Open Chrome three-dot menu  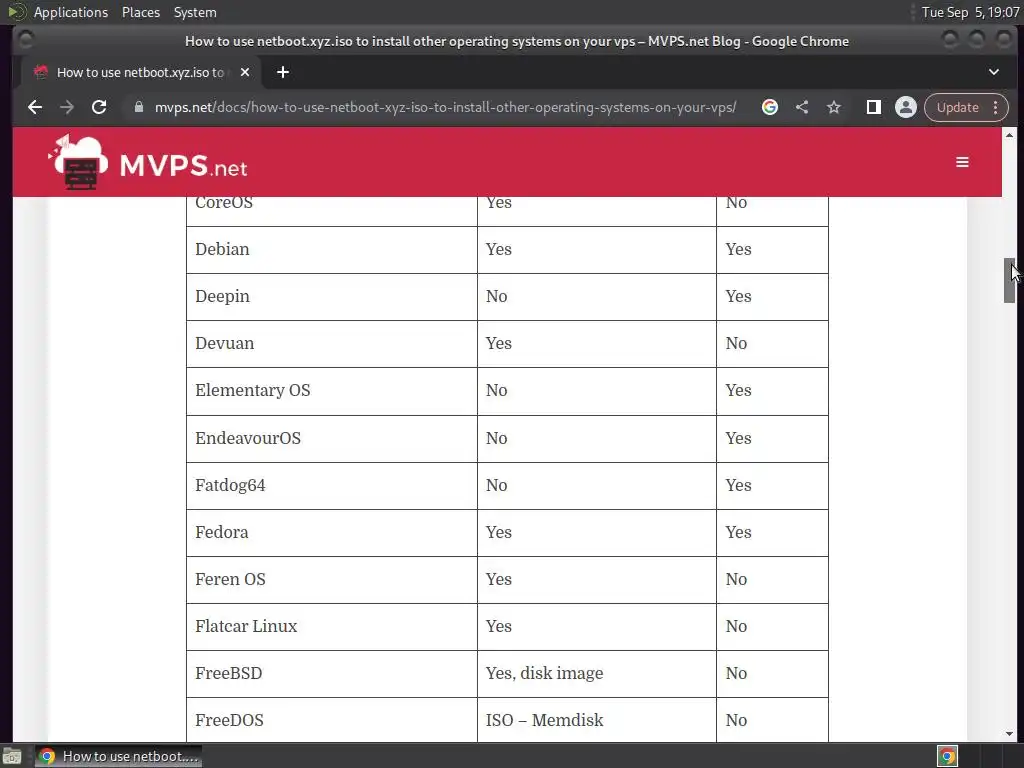click(996, 107)
